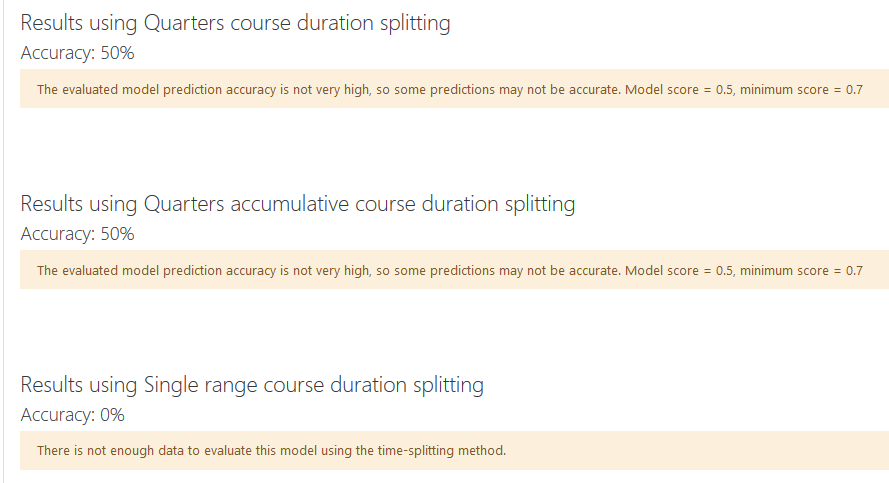The image size is (889, 483).
Task: Click the Quarters course duration splitting heading
Action: tap(235, 23)
